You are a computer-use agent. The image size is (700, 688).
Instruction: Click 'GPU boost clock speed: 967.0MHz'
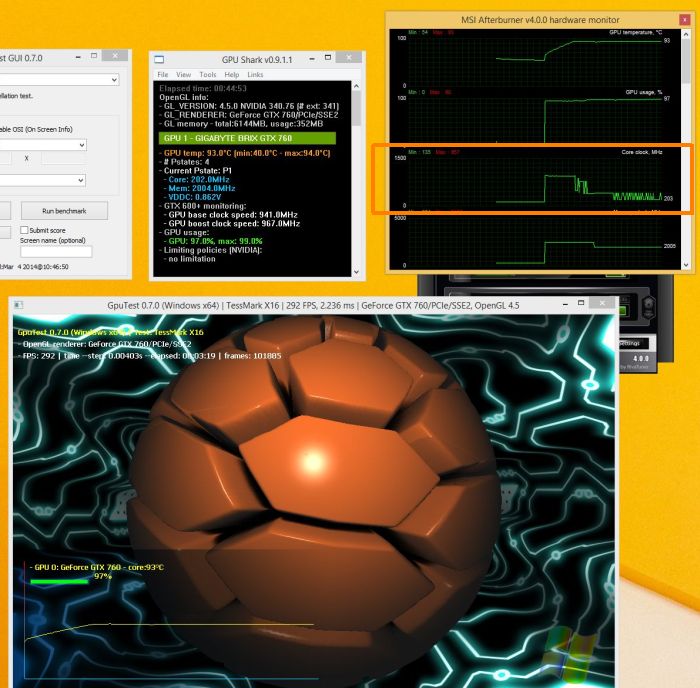coord(234,223)
